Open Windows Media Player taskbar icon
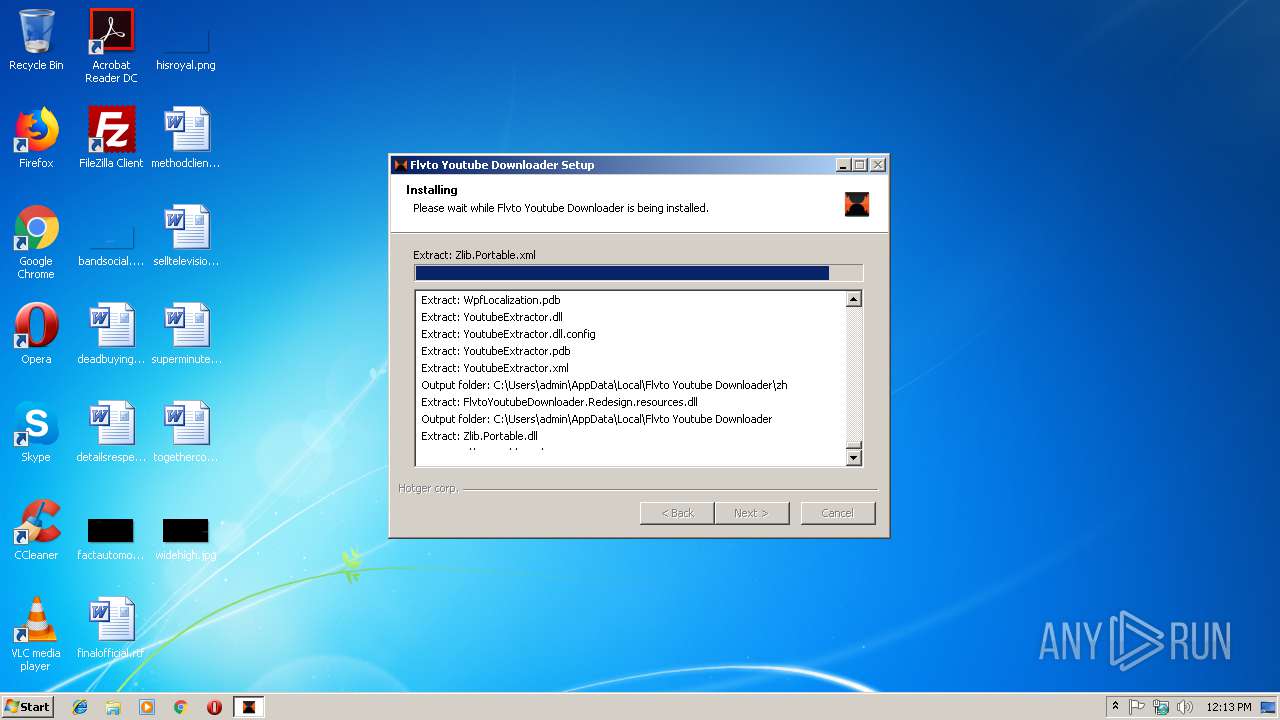The width and height of the screenshot is (1280, 720). [x=147, y=707]
